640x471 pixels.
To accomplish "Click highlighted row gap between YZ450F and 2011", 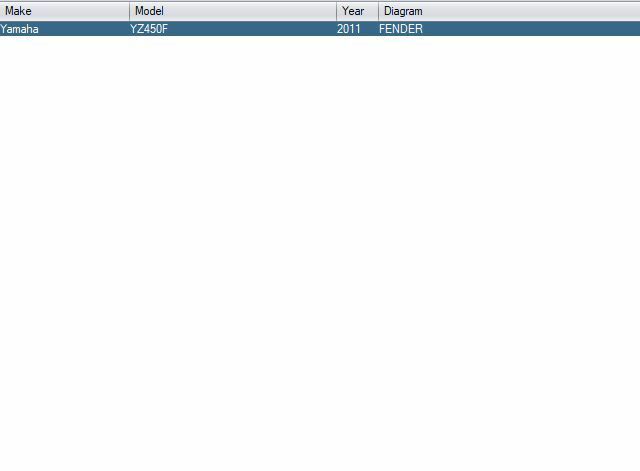I will click(250, 29).
